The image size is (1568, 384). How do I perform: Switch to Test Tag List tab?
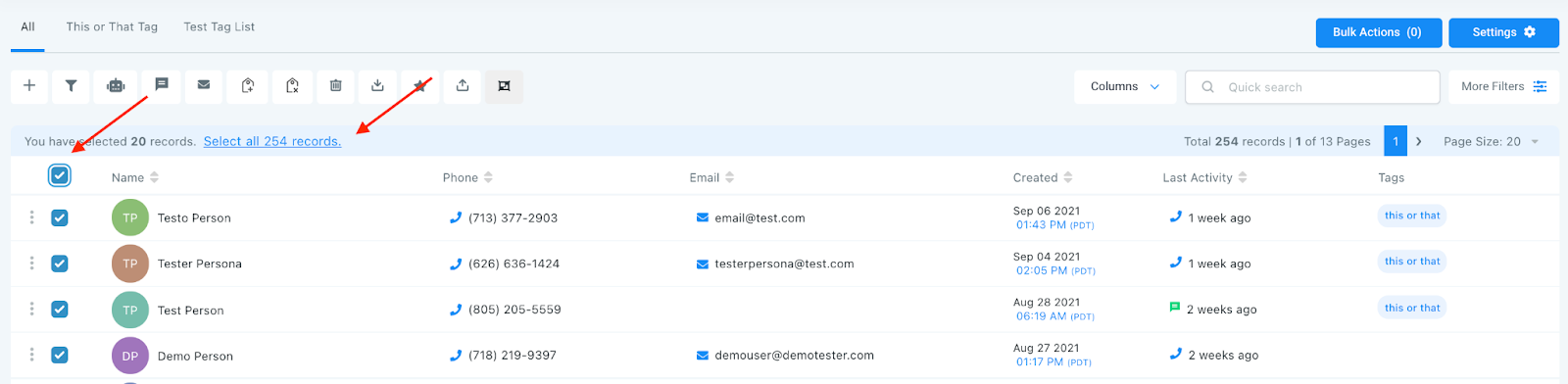coord(219,26)
